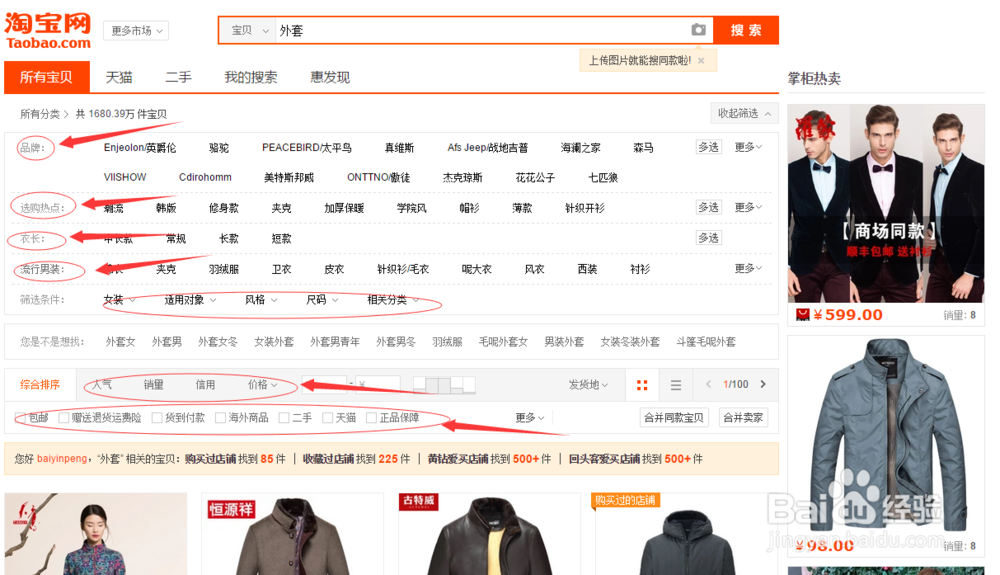Go to next results page arrow
Viewport: 1000px width, 575px height.
pyautogui.click(x=763, y=384)
